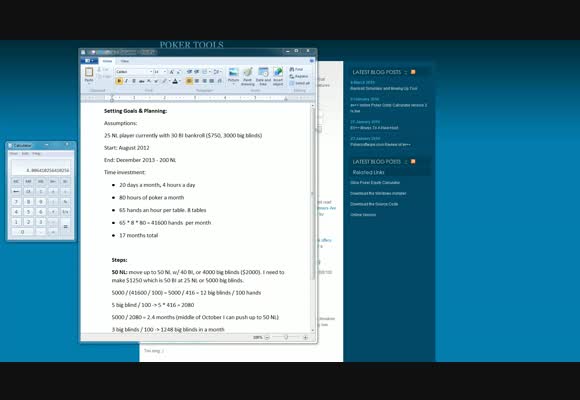Click the 7 key on the Calculator

[x=16, y=202]
